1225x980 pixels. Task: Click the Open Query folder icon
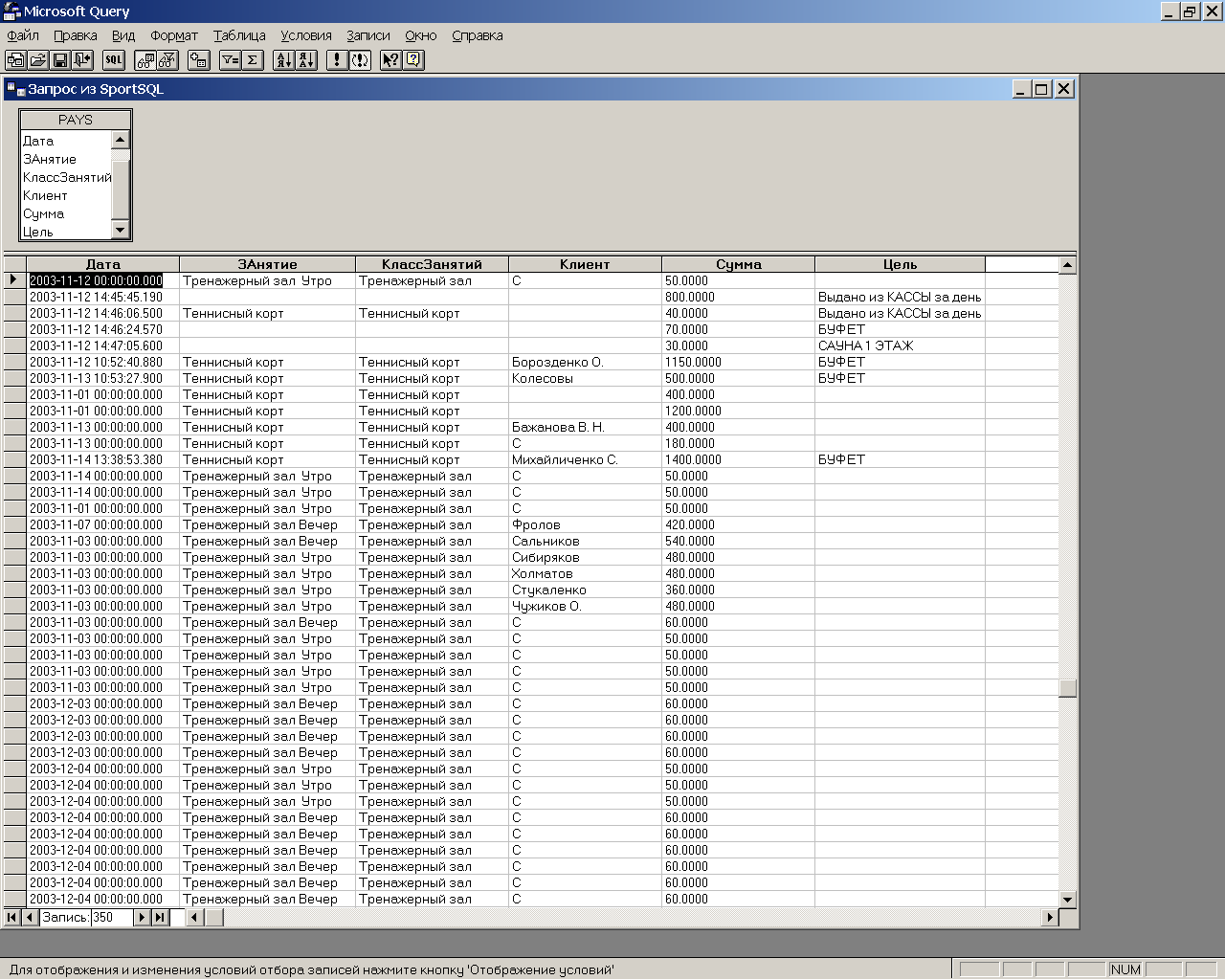[37, 60]
